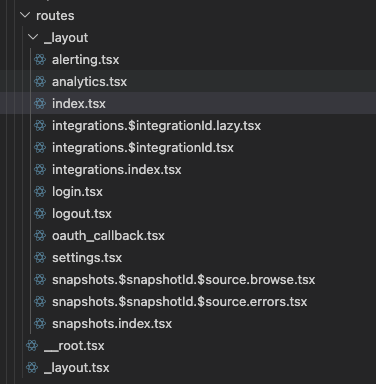Click React icon beside snapshots errors.tsx file
376x384 pixels.
coord(40,302)
